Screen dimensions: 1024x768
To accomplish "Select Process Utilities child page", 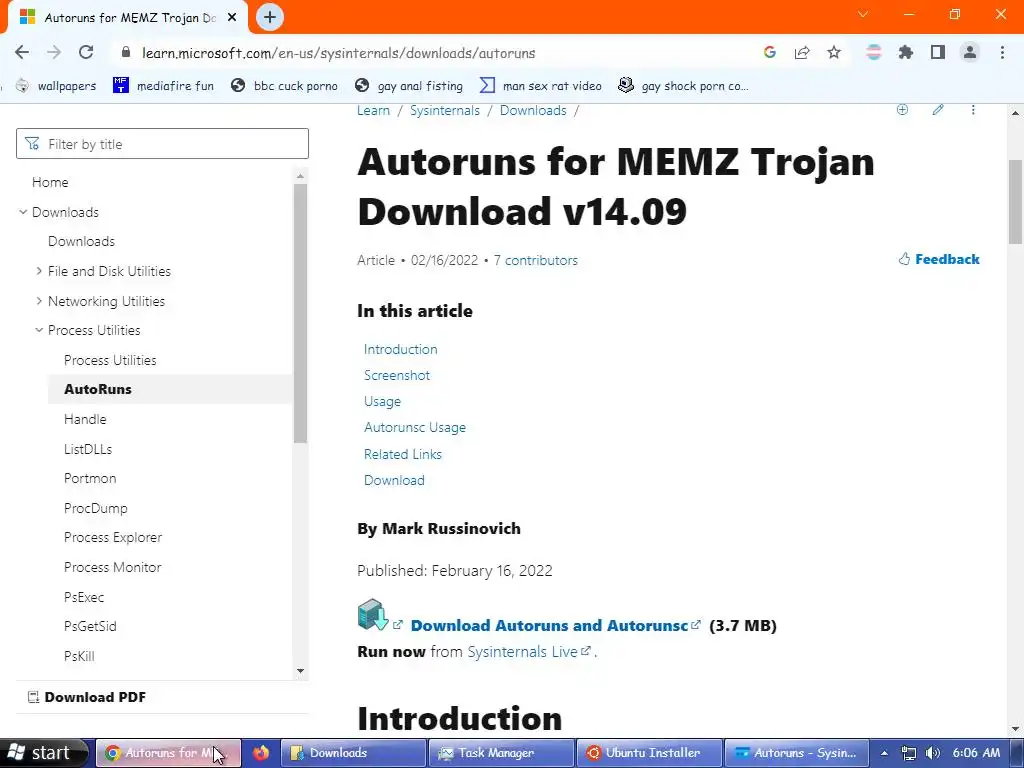I will tap(110, 360).
